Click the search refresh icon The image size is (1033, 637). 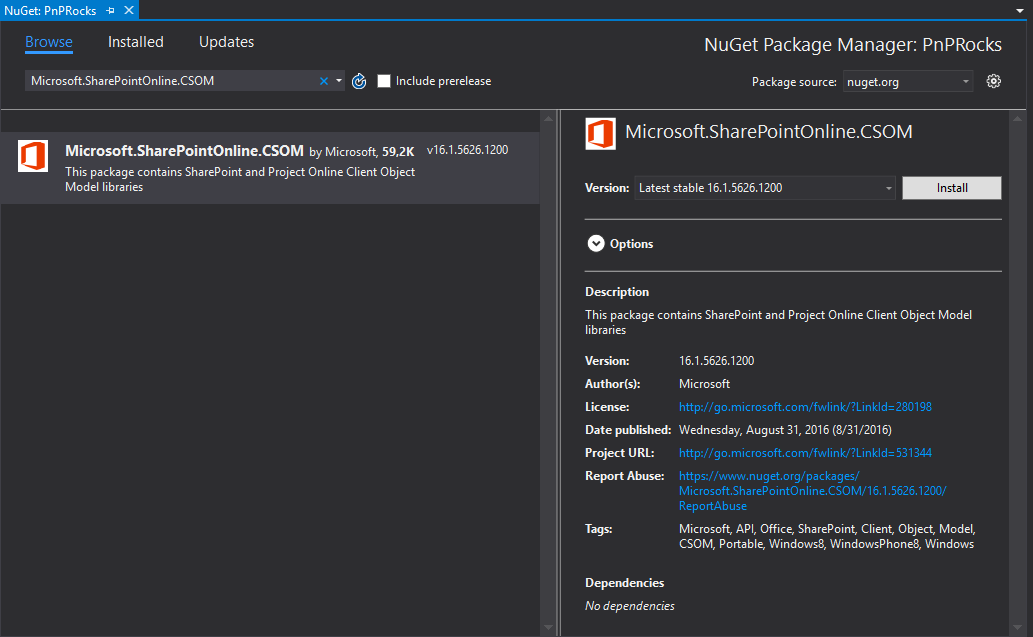pyautogui.click(x=359, y=81)
